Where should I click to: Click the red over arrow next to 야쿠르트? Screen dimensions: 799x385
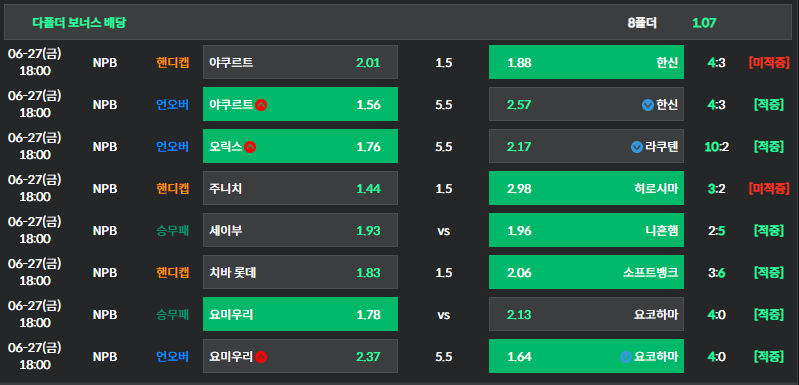click(x=261, y=105)
